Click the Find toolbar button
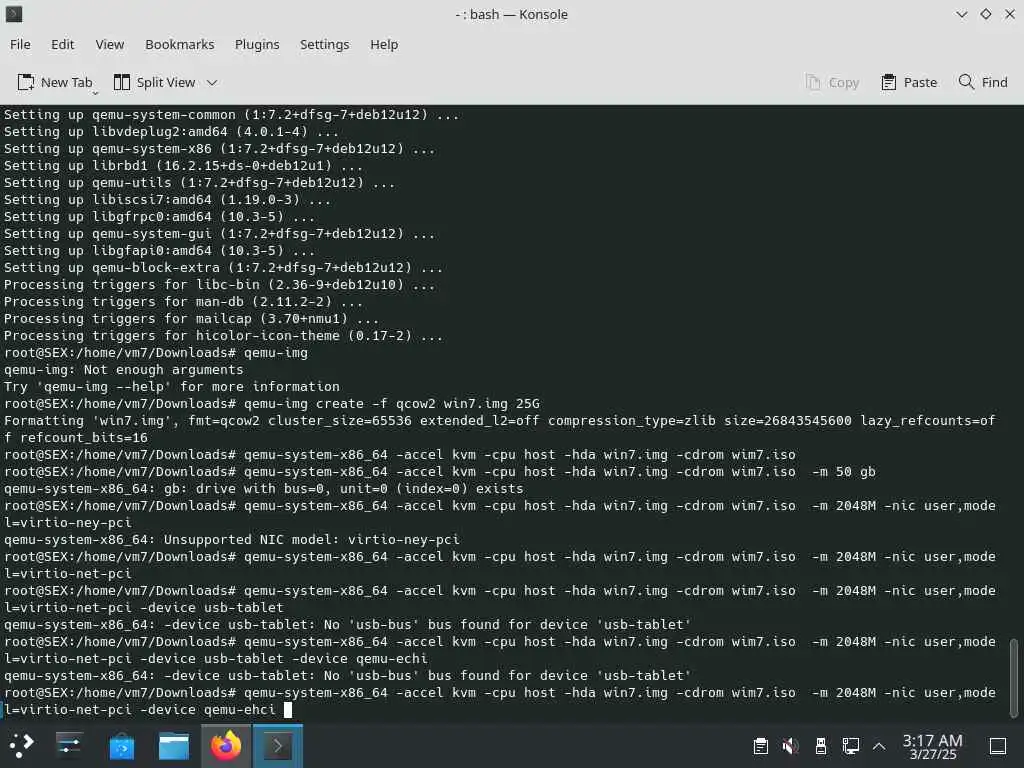 (984, 82)
